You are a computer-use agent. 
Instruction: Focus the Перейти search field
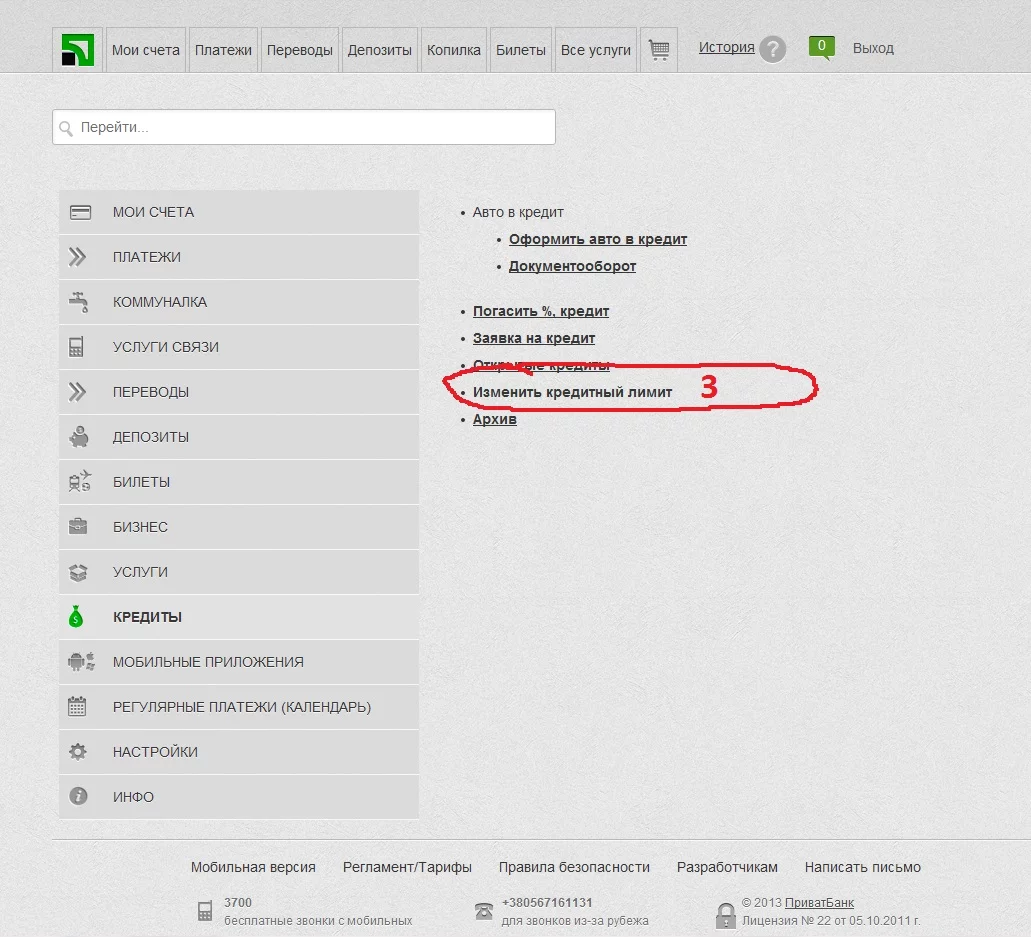pos(304,128)
